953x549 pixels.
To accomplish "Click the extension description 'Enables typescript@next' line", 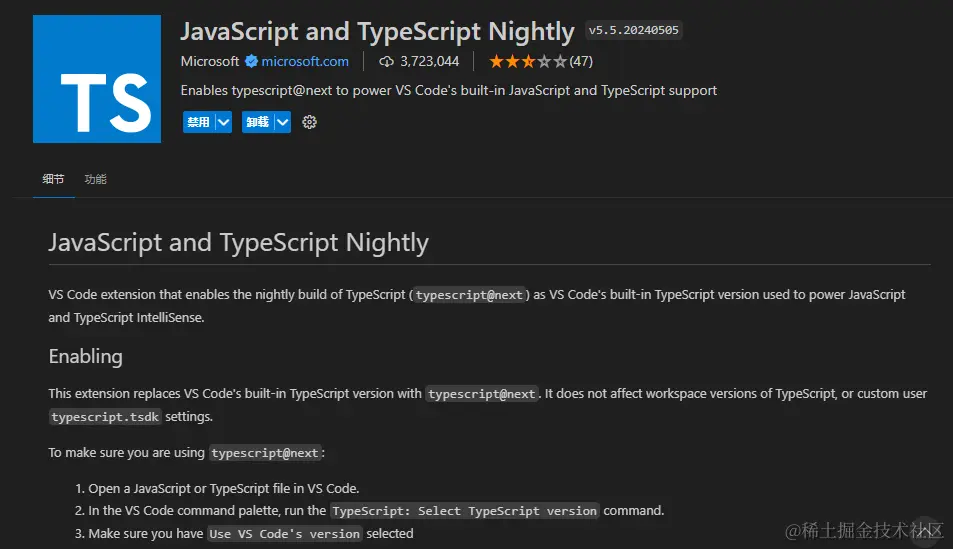I will [449, 91].
